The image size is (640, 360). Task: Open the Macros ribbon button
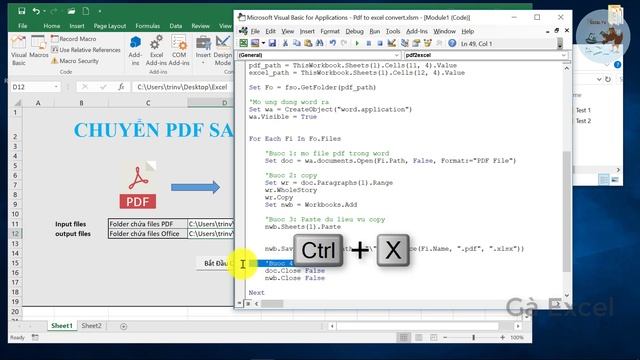click(39, 47)
